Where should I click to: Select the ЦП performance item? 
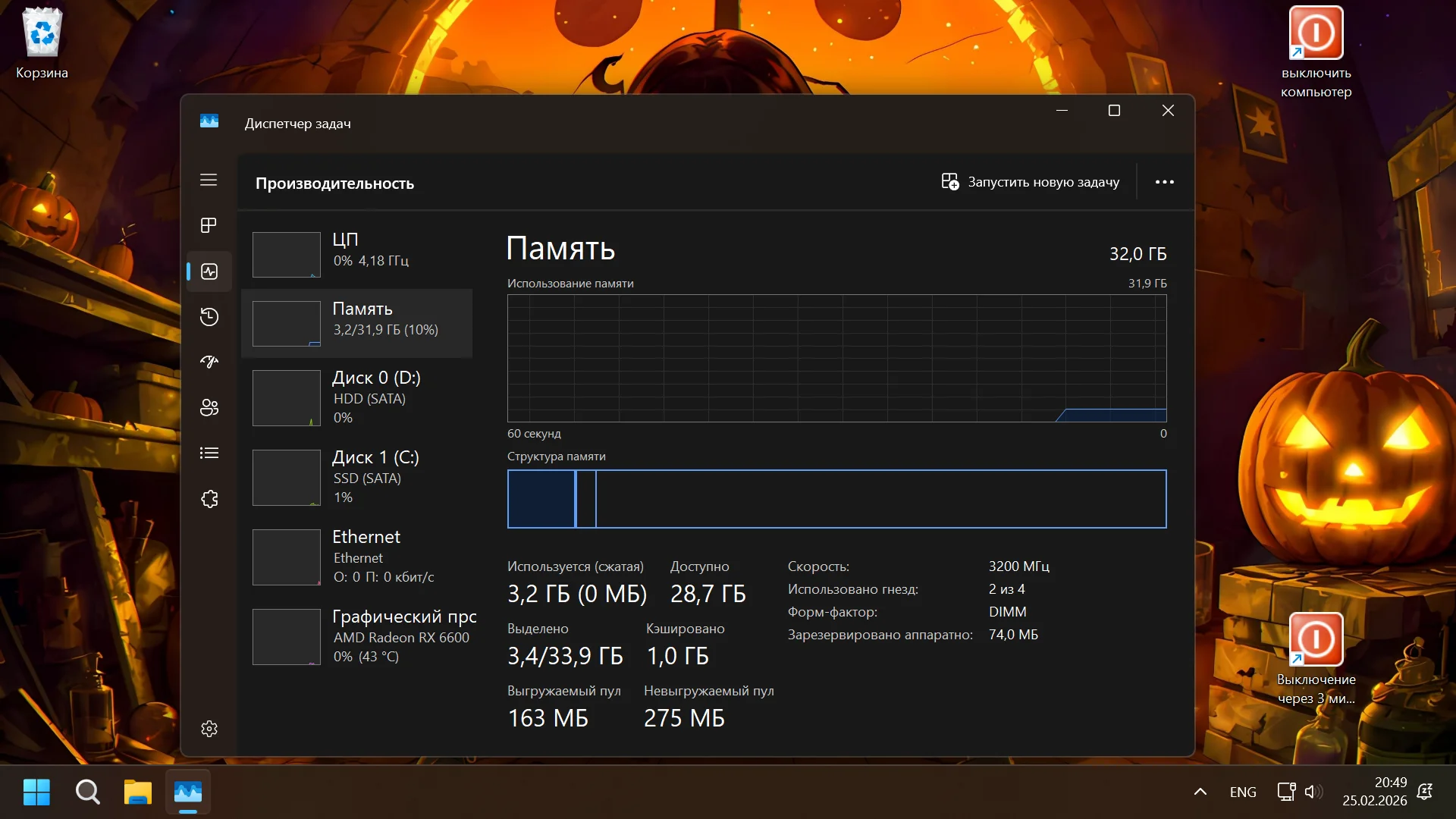[356, 254]
